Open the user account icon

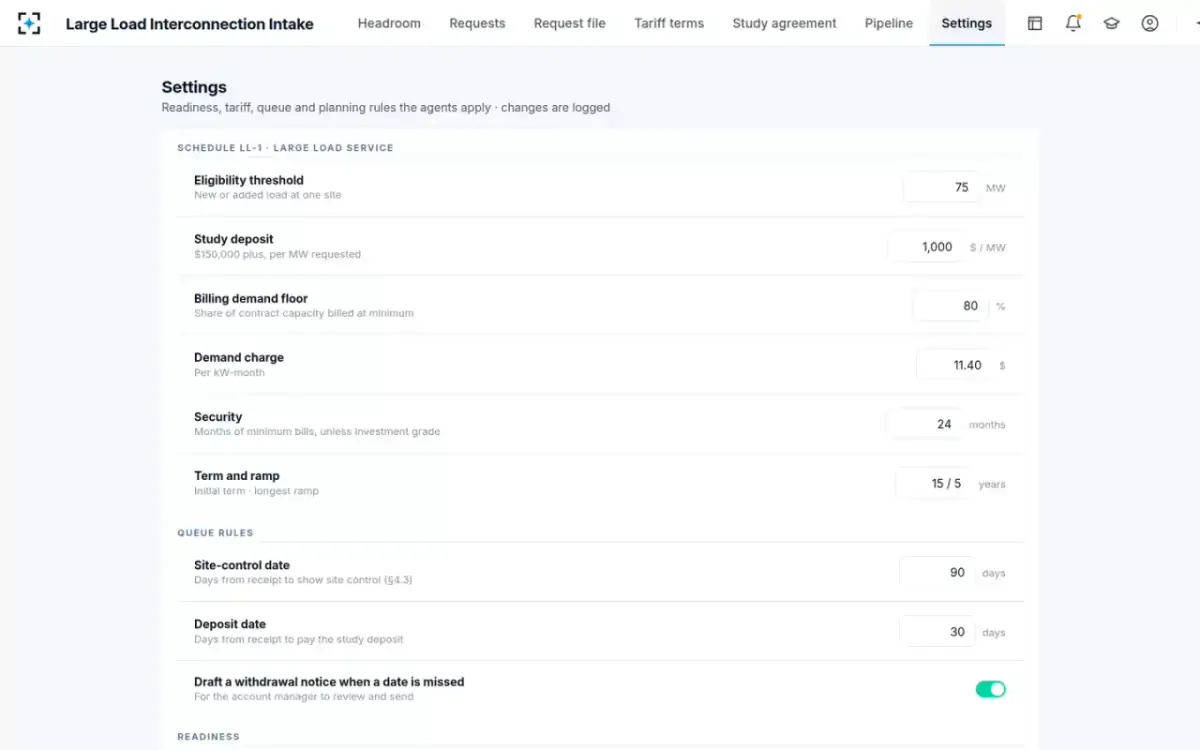1150,23
